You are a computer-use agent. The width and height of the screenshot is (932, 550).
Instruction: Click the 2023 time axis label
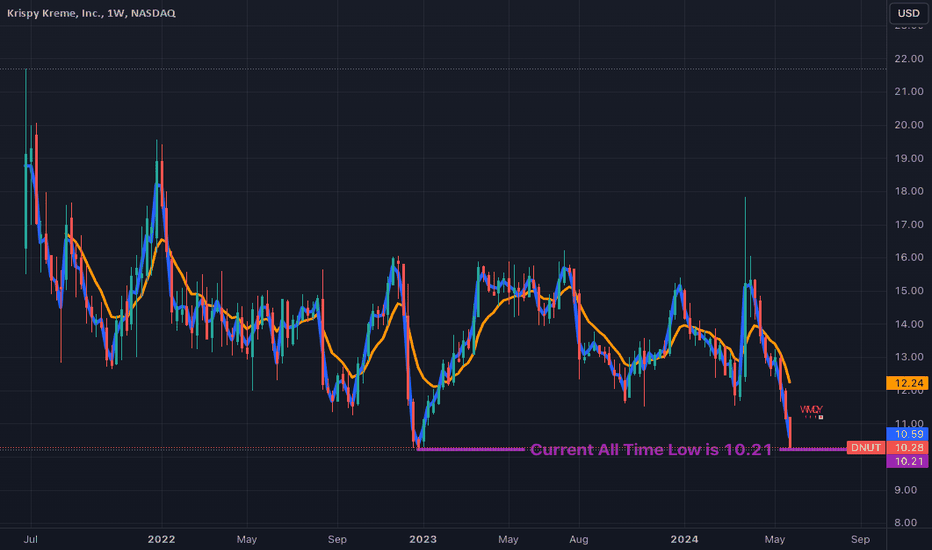(x=423, y=539)
